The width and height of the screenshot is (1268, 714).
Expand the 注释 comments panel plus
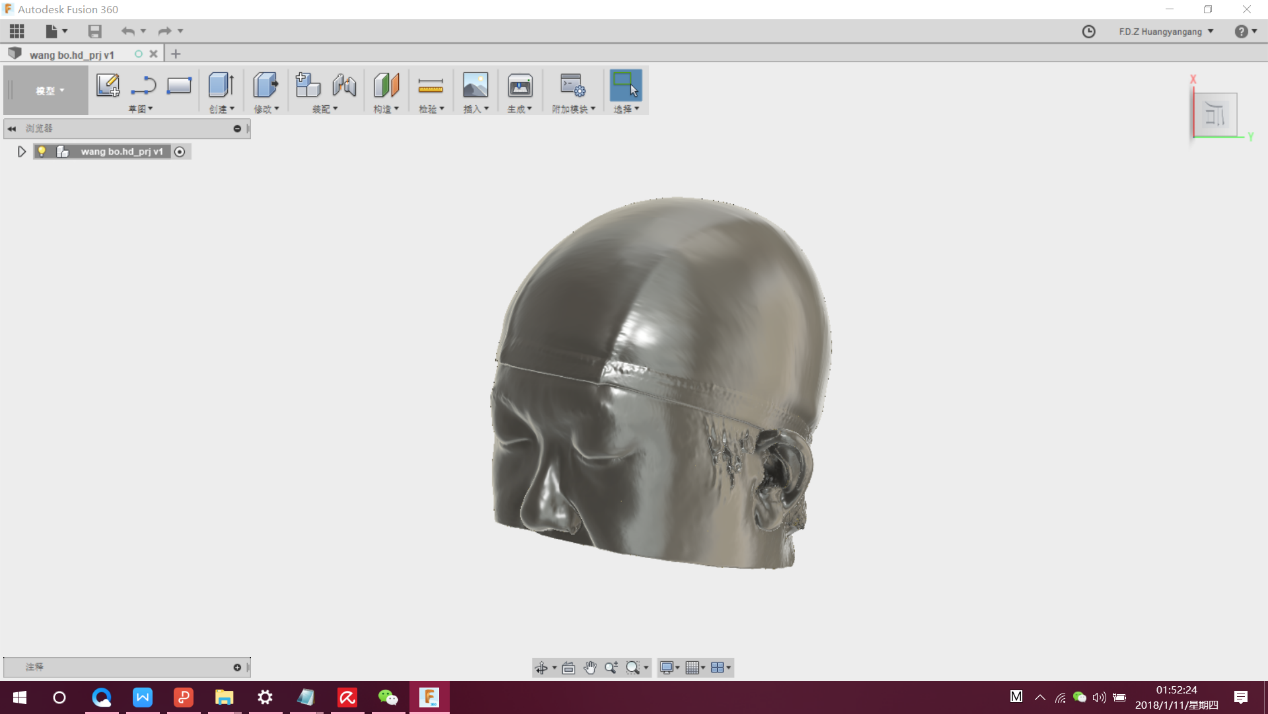click(x=238, y=667)
